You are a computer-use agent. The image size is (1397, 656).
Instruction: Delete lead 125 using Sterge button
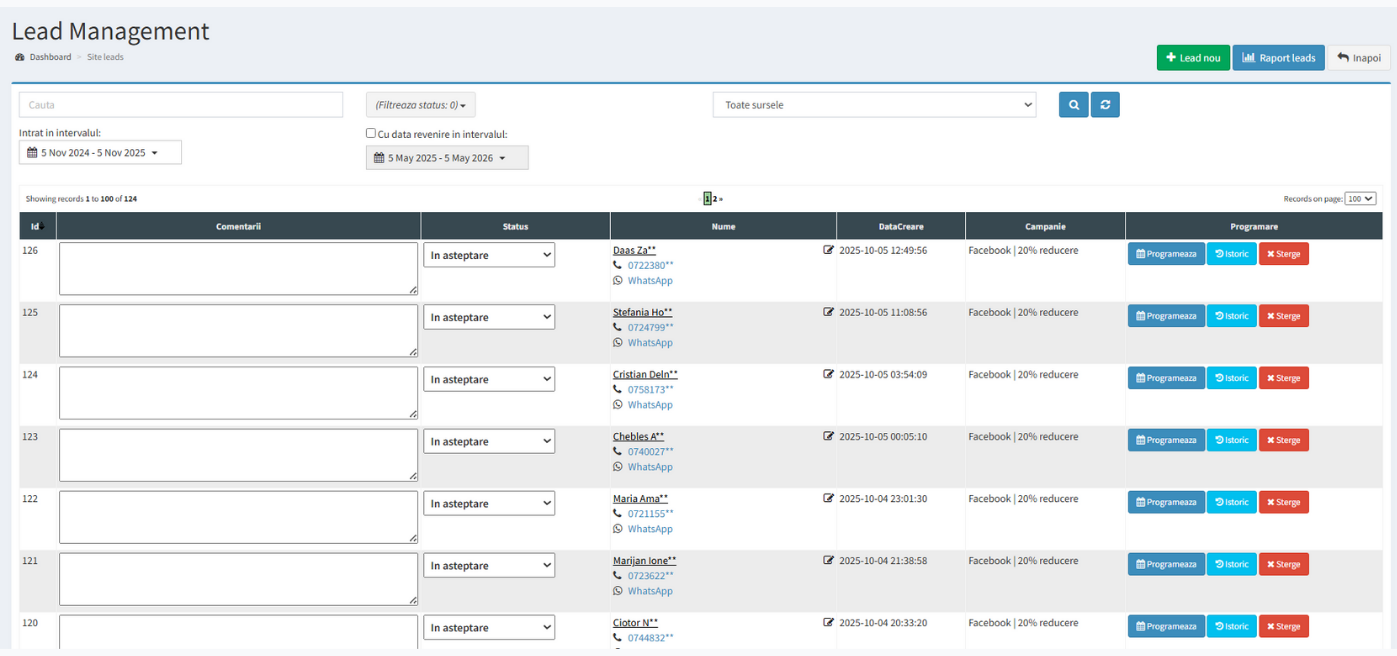click(1283, 316)
